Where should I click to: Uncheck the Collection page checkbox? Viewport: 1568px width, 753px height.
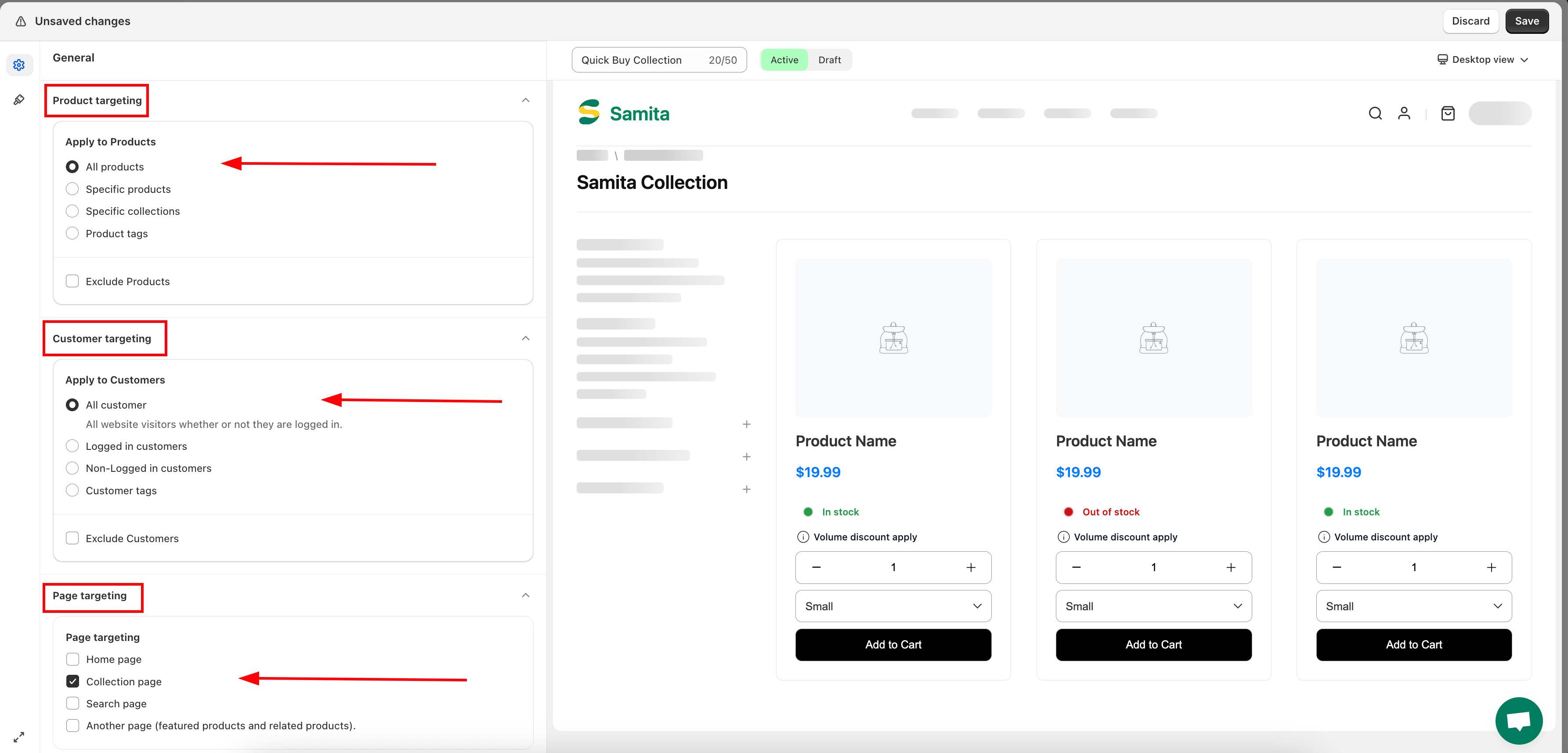point(72,681)
